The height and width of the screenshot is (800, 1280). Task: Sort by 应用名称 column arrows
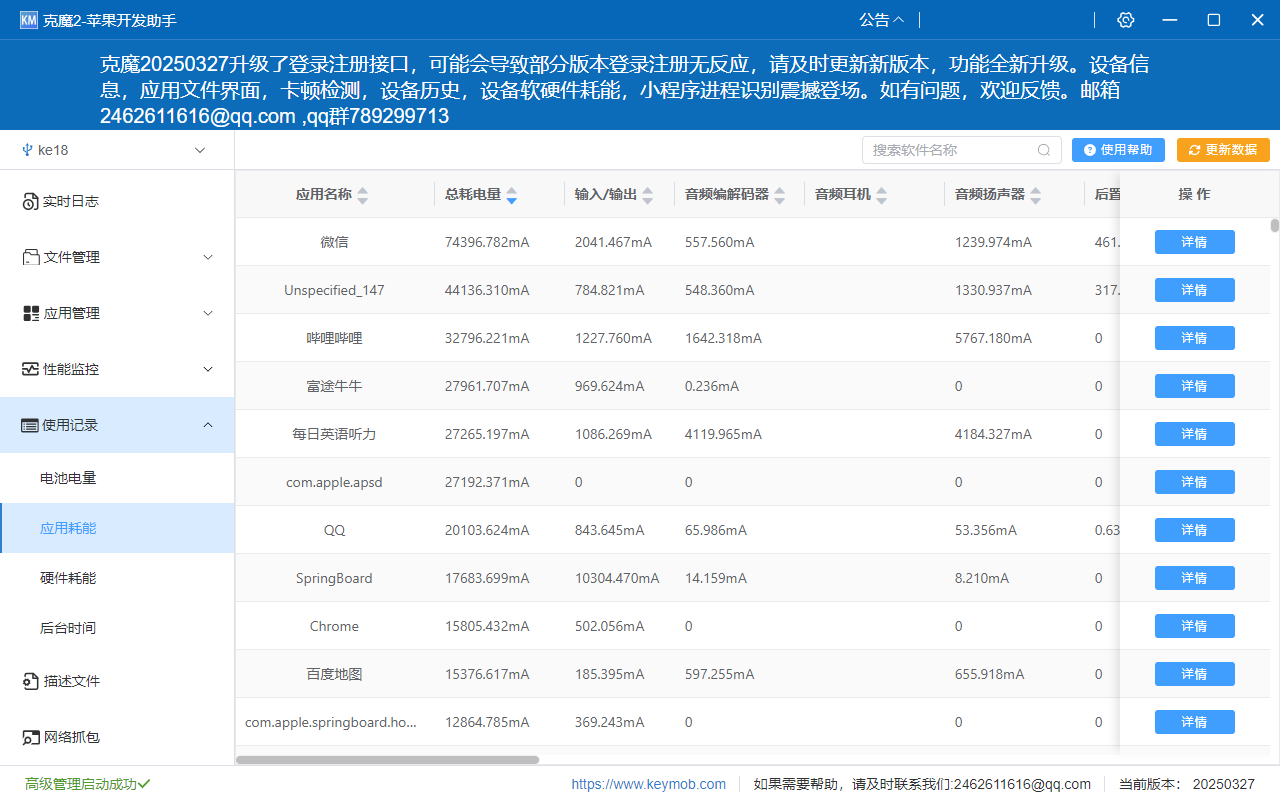362,195
